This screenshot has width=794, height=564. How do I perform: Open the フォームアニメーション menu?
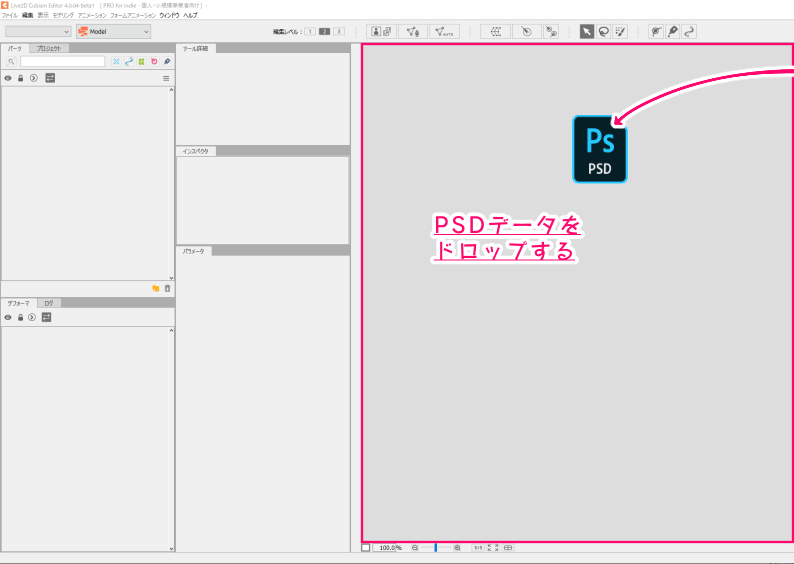click(x=133, y=15)
